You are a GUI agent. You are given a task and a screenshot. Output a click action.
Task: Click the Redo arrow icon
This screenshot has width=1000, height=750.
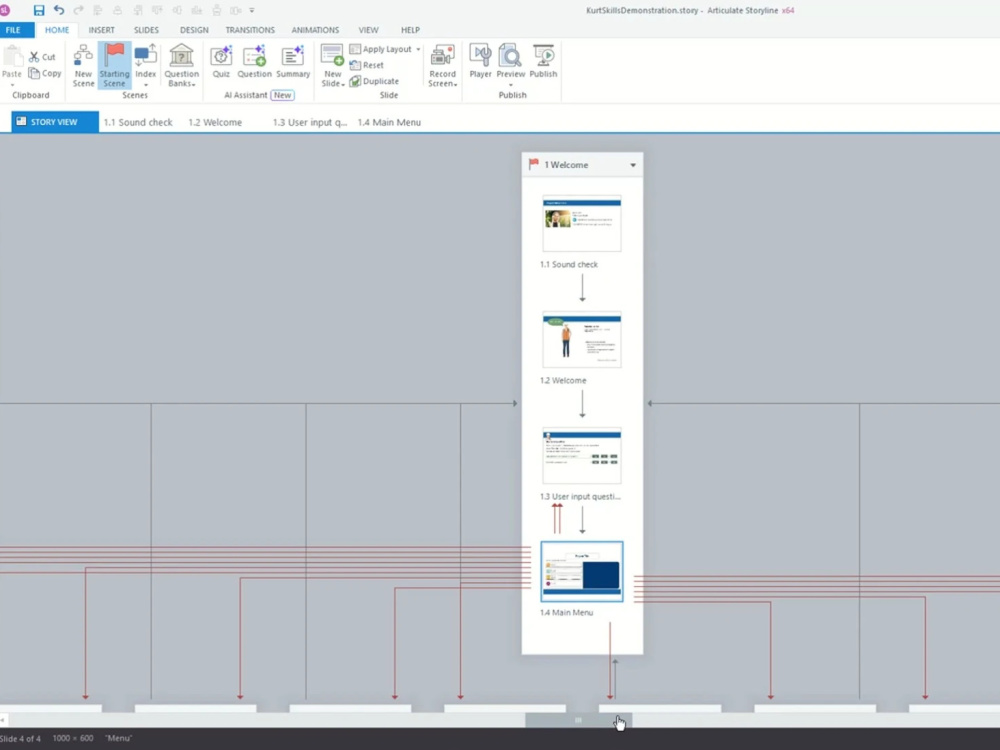[x=78, y=10]
